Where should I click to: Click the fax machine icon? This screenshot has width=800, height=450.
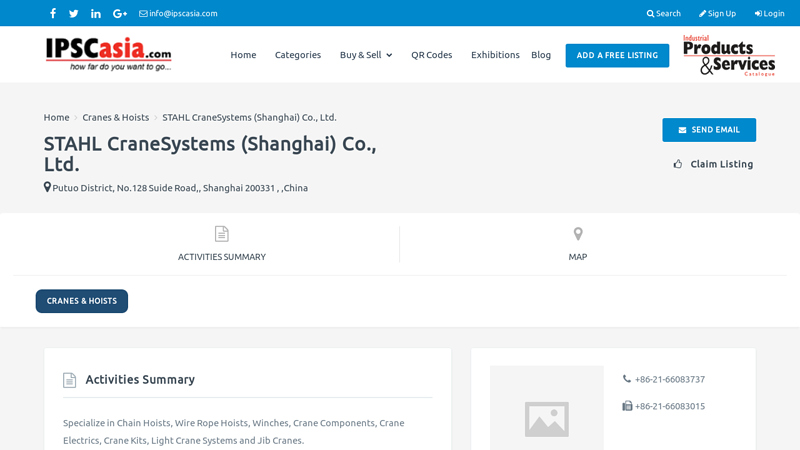[x=627, y=406]
